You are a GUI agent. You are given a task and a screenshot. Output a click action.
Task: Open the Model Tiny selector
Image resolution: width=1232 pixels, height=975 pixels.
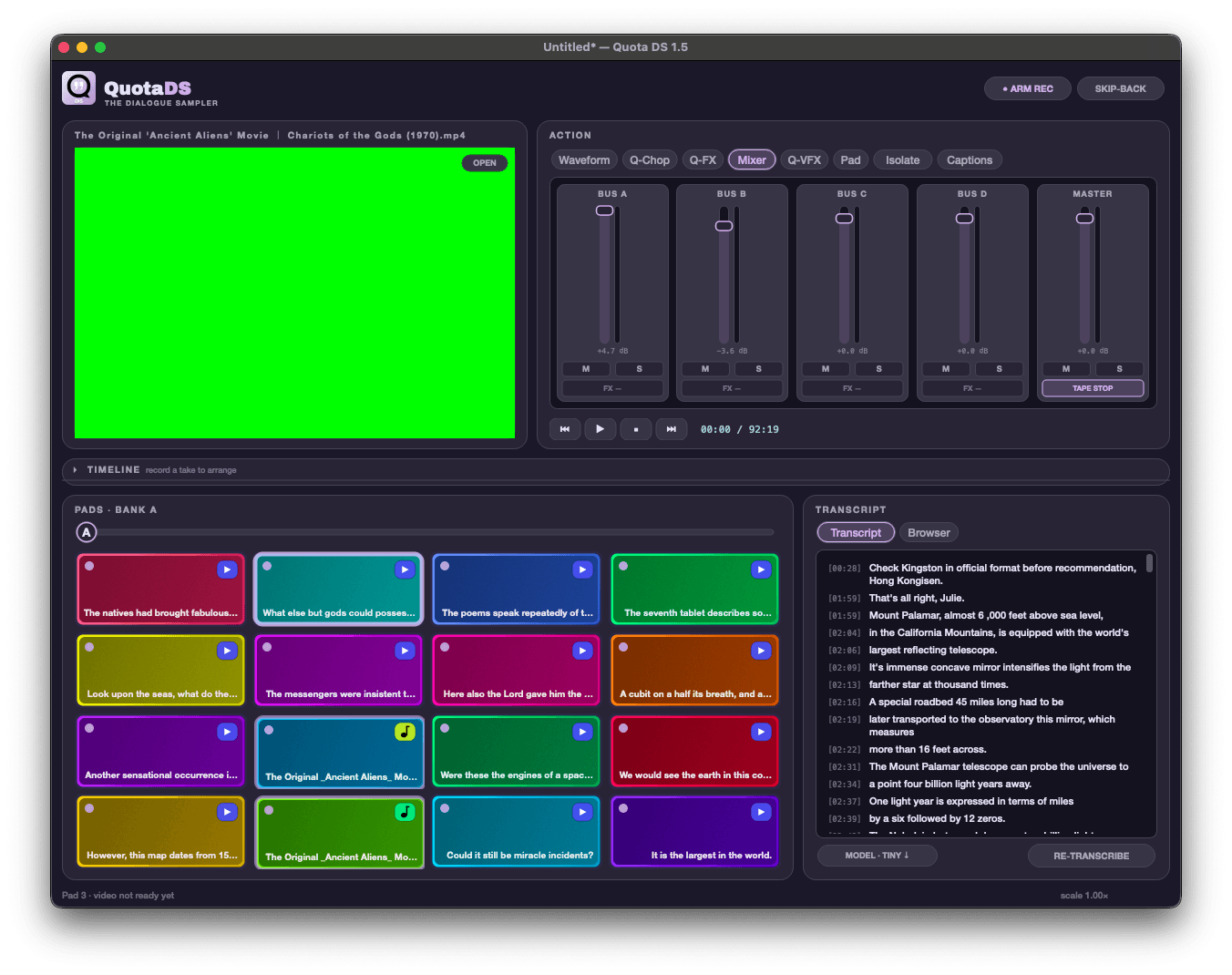pyautogui.click(x=877, y=856)
